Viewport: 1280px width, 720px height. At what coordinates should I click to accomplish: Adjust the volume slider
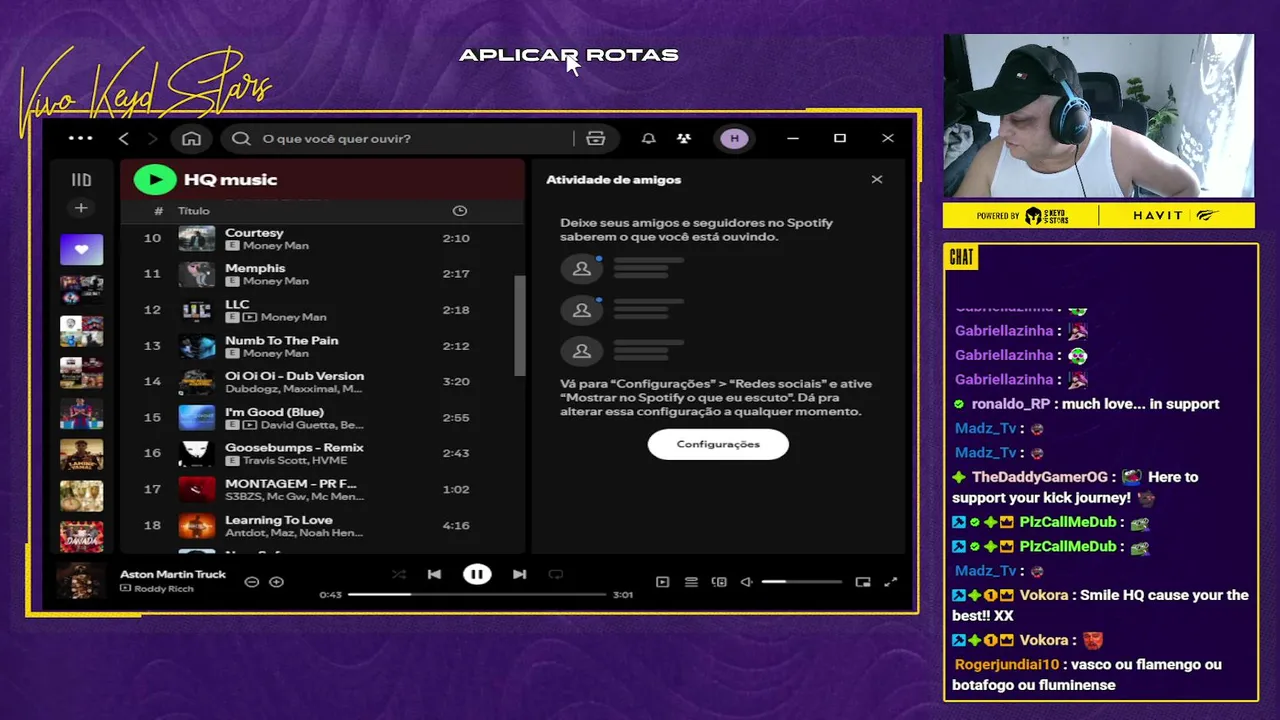point(801,582)
